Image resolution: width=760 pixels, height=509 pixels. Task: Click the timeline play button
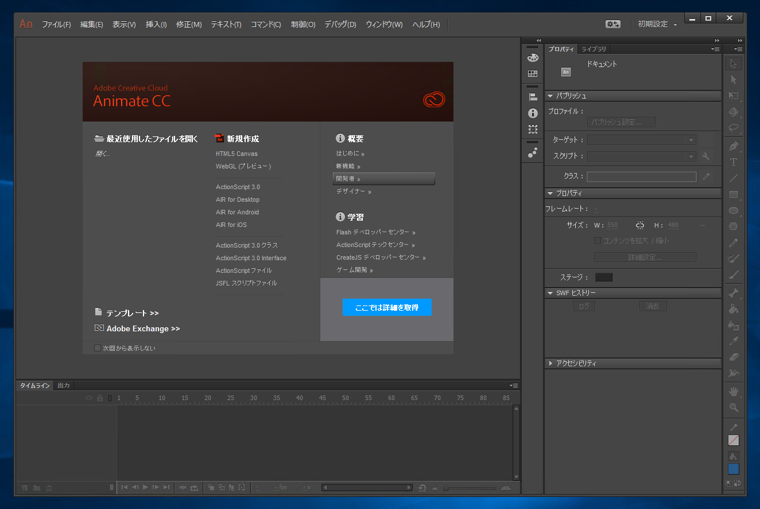(145, 487)
